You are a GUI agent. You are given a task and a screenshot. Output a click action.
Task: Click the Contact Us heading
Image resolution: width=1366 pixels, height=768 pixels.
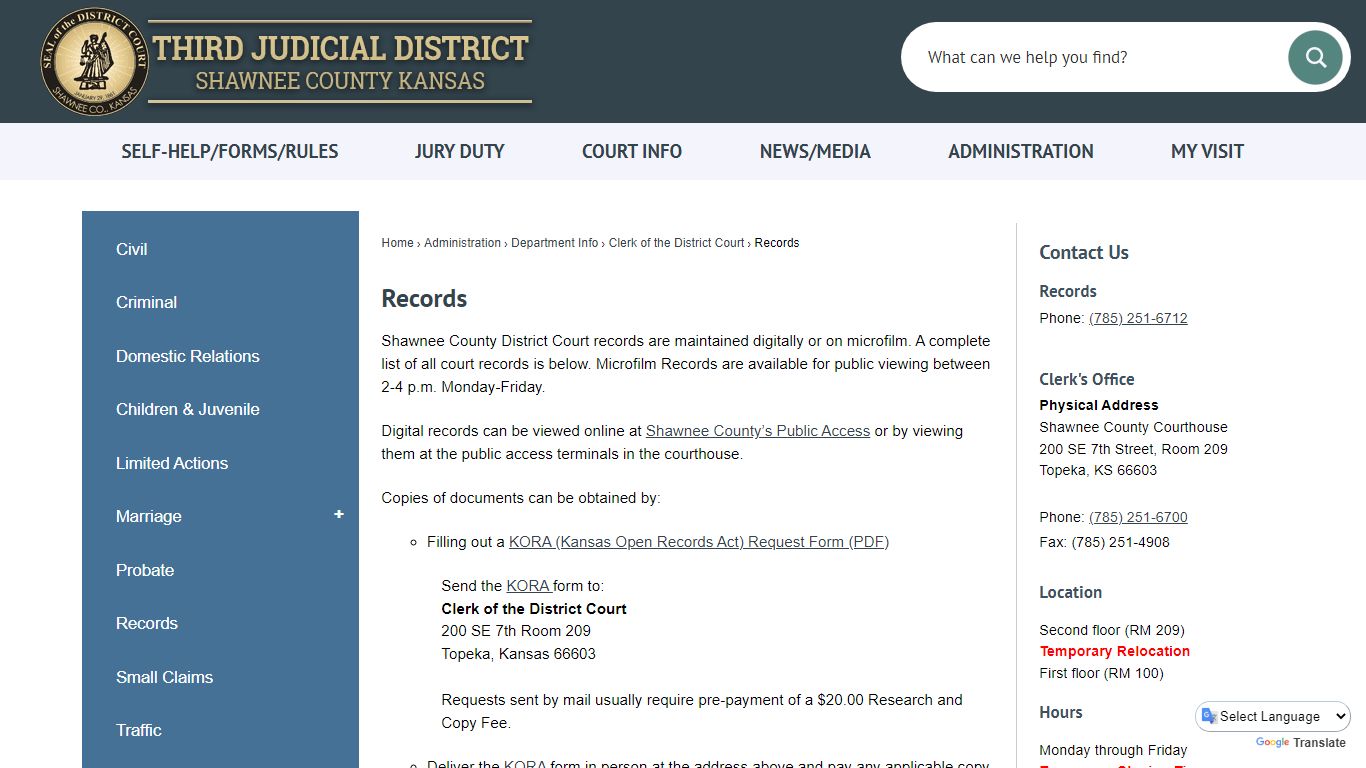coord(1084,253)
